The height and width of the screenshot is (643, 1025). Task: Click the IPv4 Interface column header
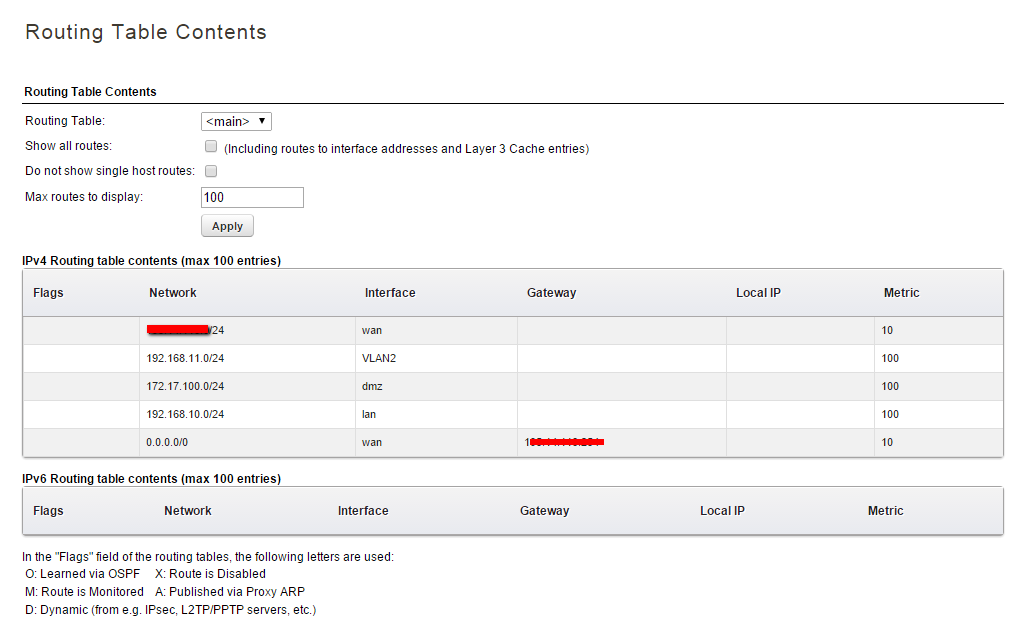[x=390, y=293]
